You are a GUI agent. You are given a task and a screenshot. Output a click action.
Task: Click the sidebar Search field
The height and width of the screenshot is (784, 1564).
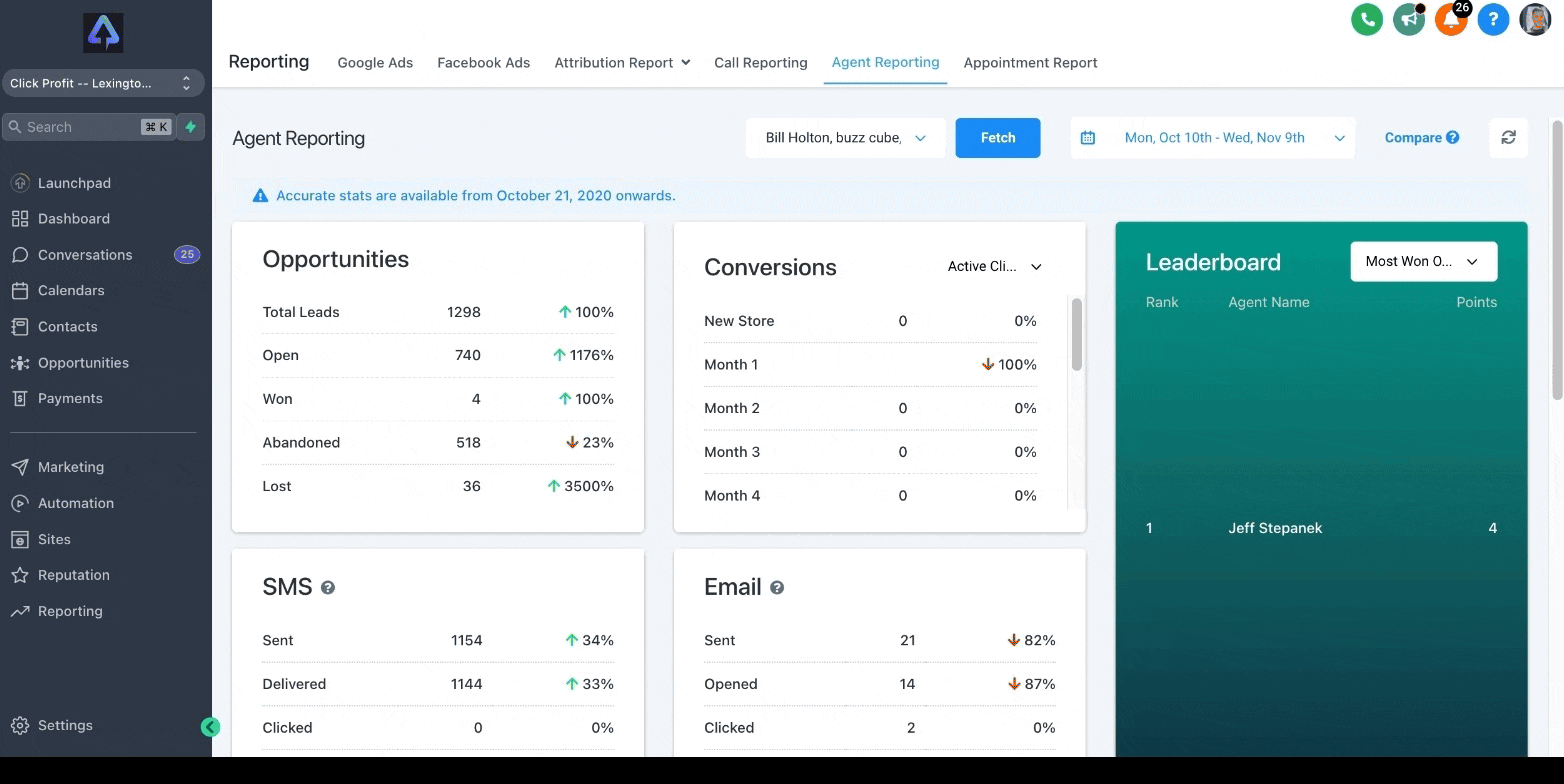click(88, 127)
